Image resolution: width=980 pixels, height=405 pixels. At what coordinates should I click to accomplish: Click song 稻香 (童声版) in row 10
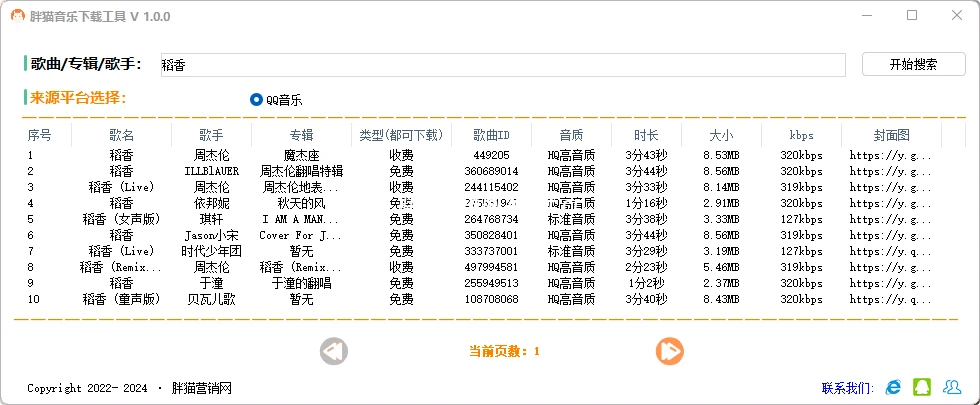[x=121, y=300]
